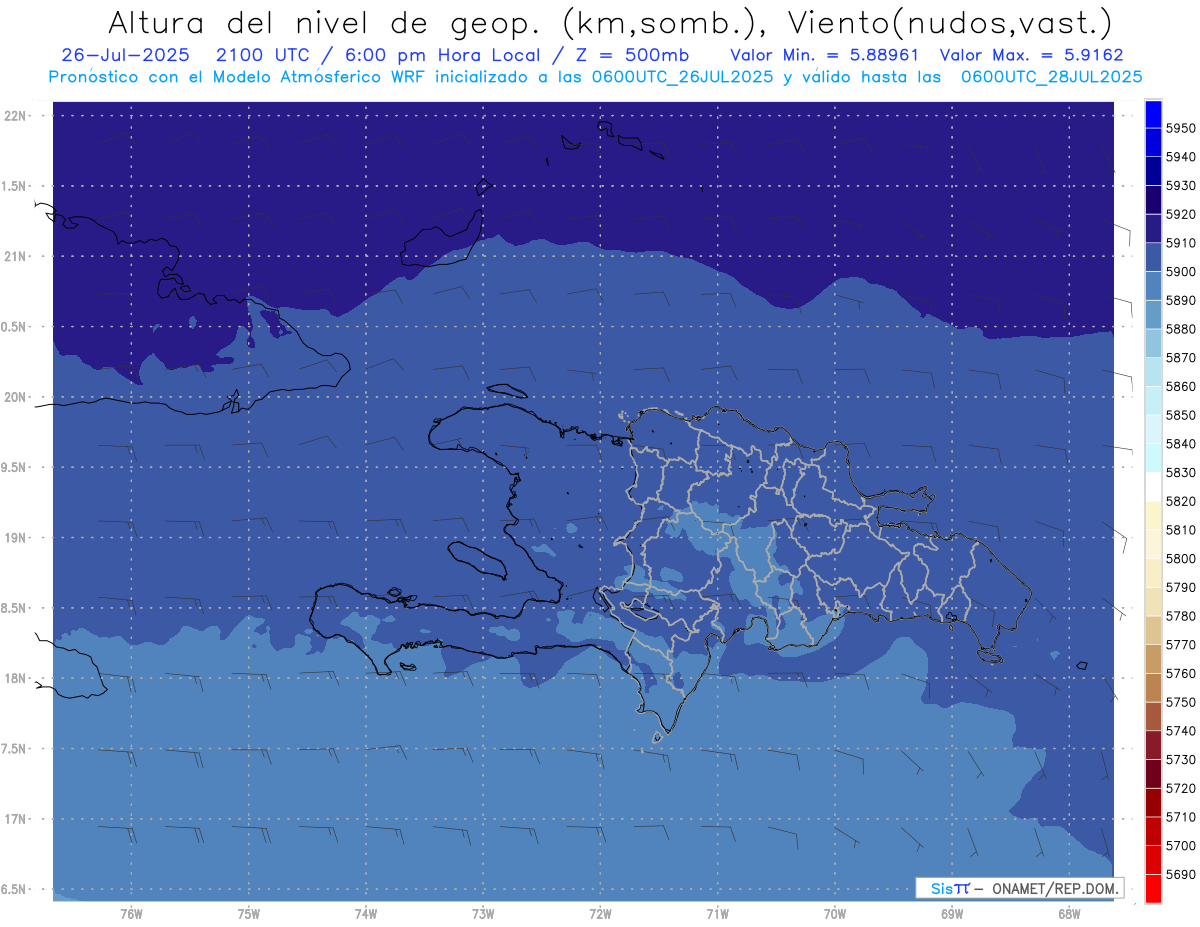The height and width of the screenshot is (927, 1200).
Task: Click the legend value 5880
Action: 1181,329
